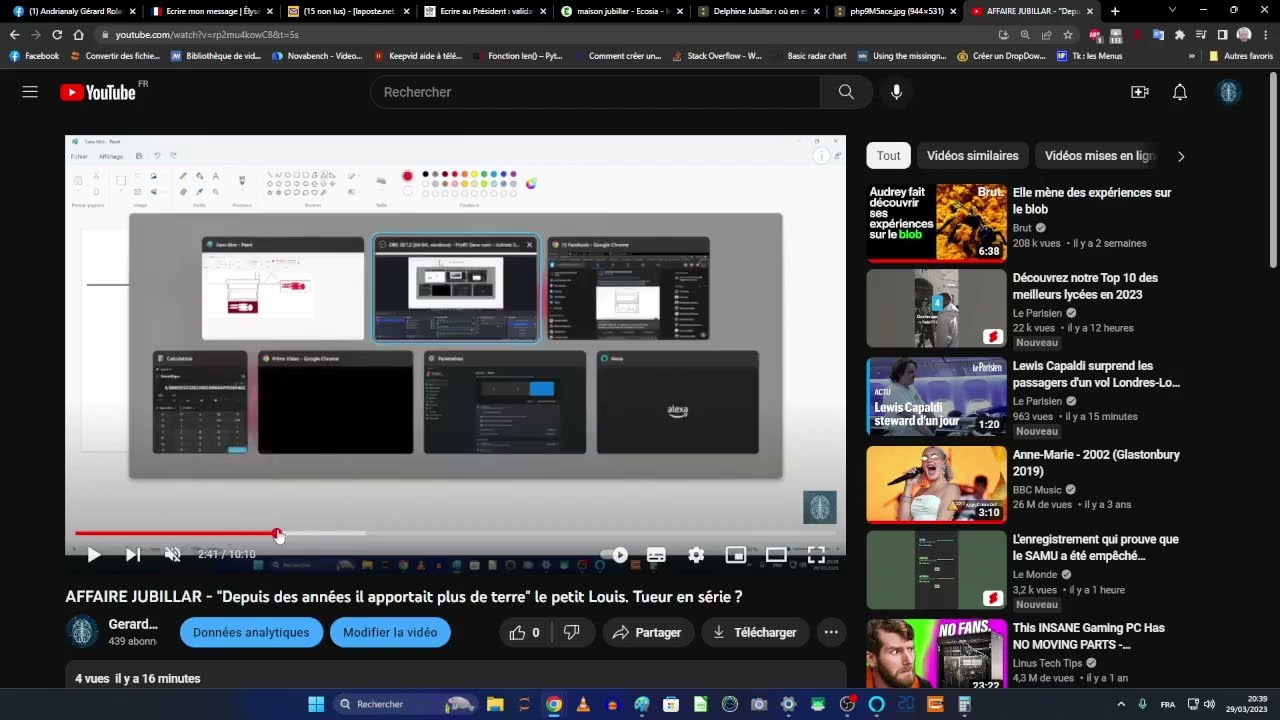The image size is (1280, 720).
Task: Open Autres favoris bookmarks folder
Action: tap(1241, 56)
